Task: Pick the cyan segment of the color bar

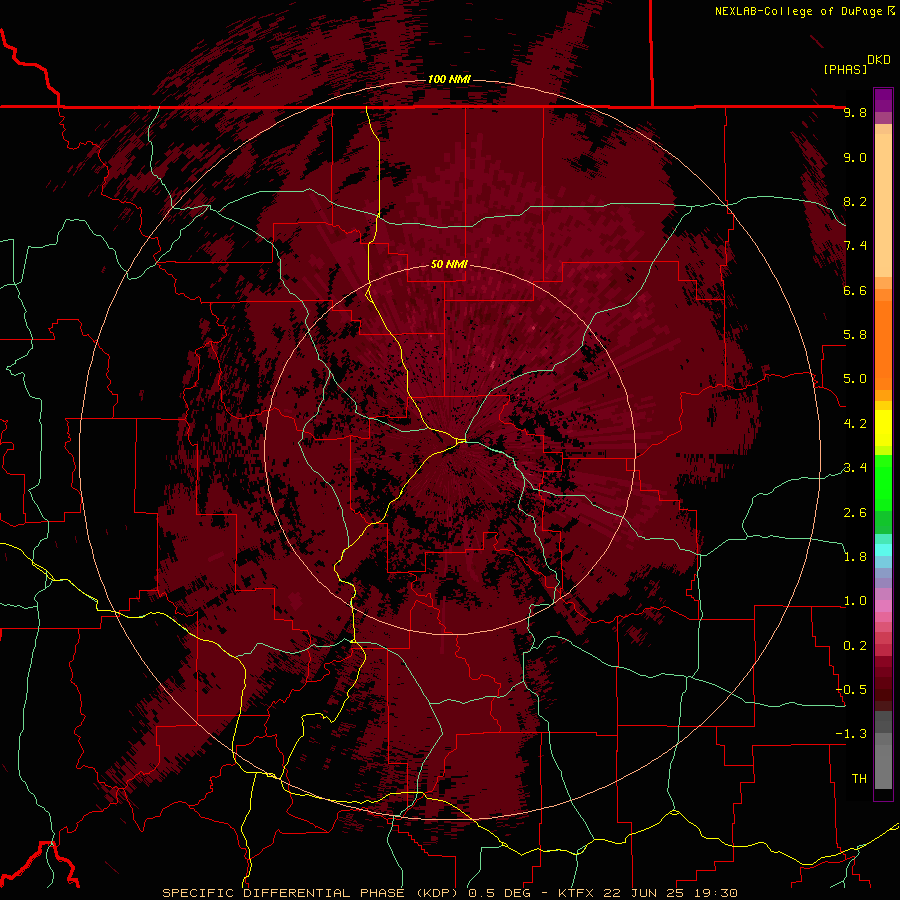Action: click(x=883, y=550)
